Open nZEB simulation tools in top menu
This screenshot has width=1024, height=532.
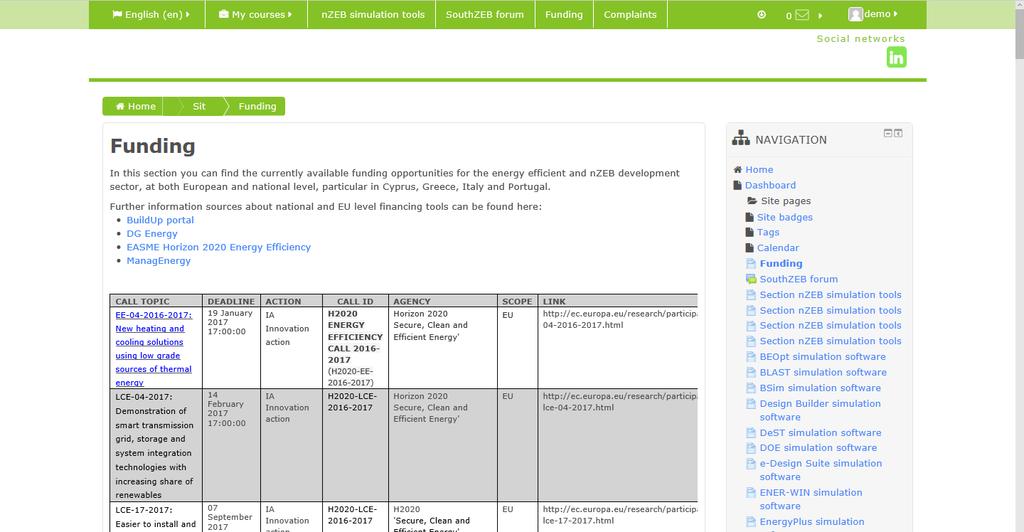click(x=372, y=14)
